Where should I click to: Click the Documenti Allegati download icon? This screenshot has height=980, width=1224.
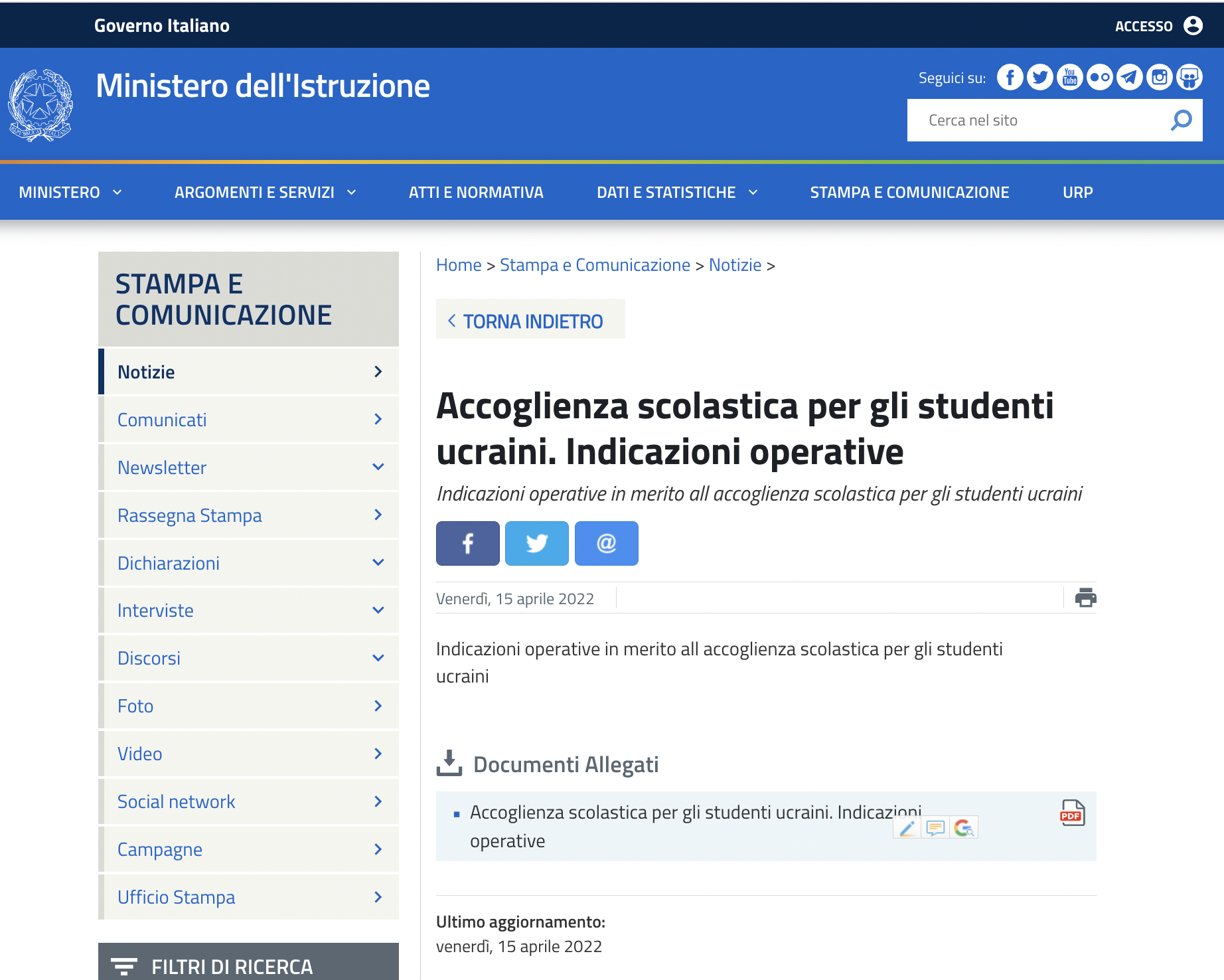(449, 764)
